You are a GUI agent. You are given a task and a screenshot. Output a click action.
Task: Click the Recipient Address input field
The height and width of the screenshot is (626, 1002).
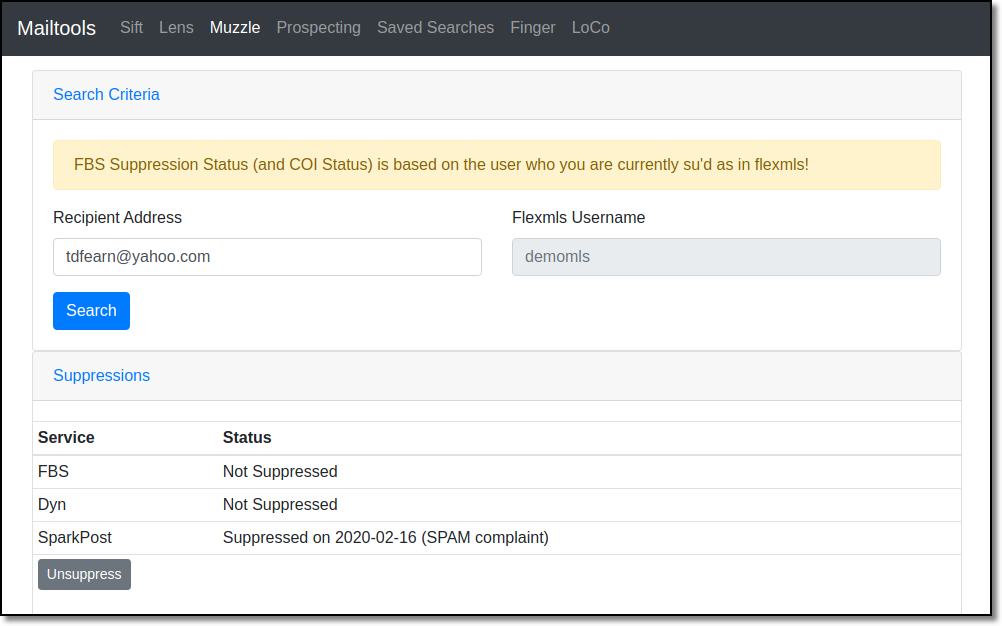[267, 257]
